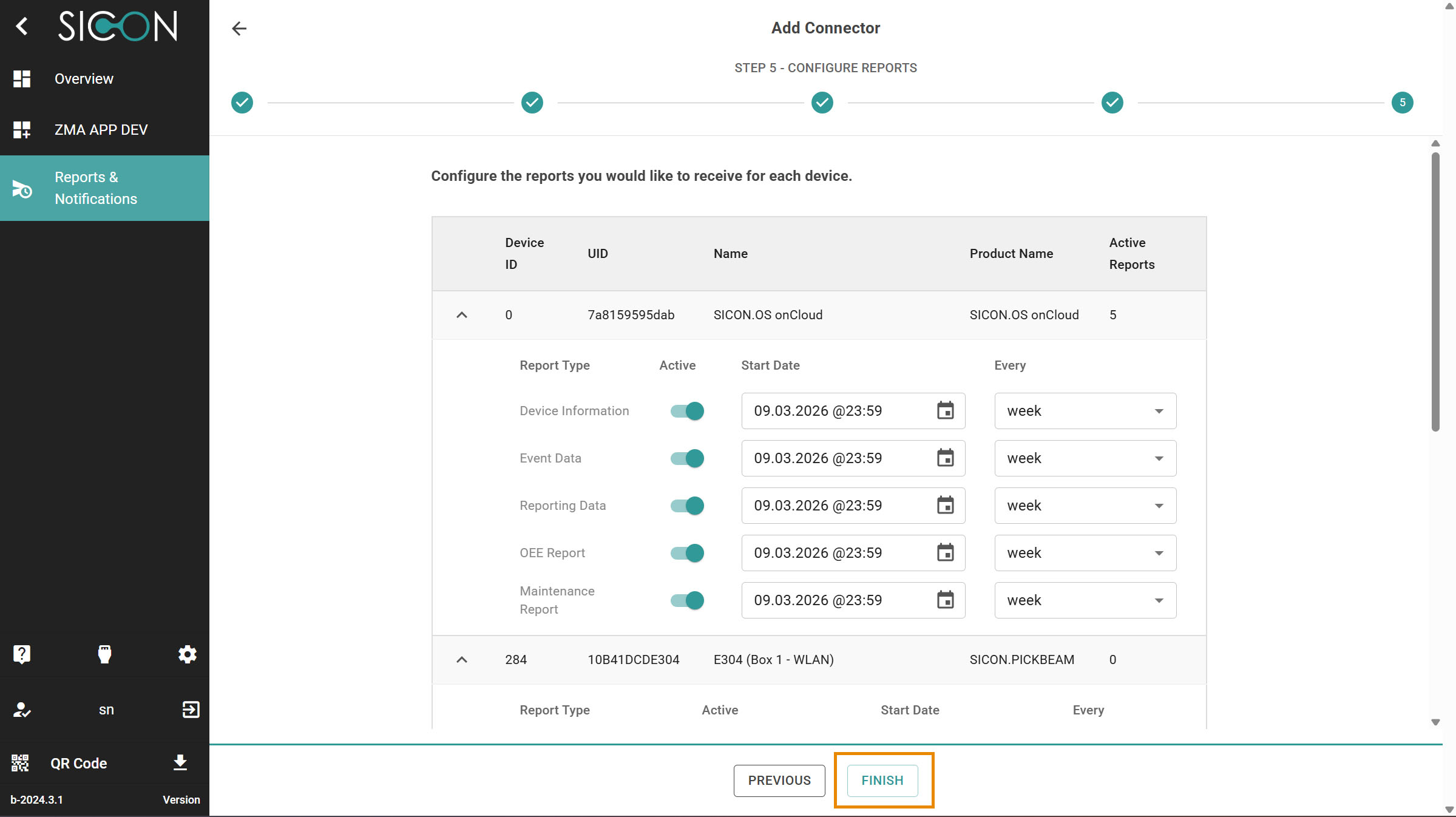Disable the Device Information report toggle
This screenshot has width=1456, height=817.
(687, 411)
